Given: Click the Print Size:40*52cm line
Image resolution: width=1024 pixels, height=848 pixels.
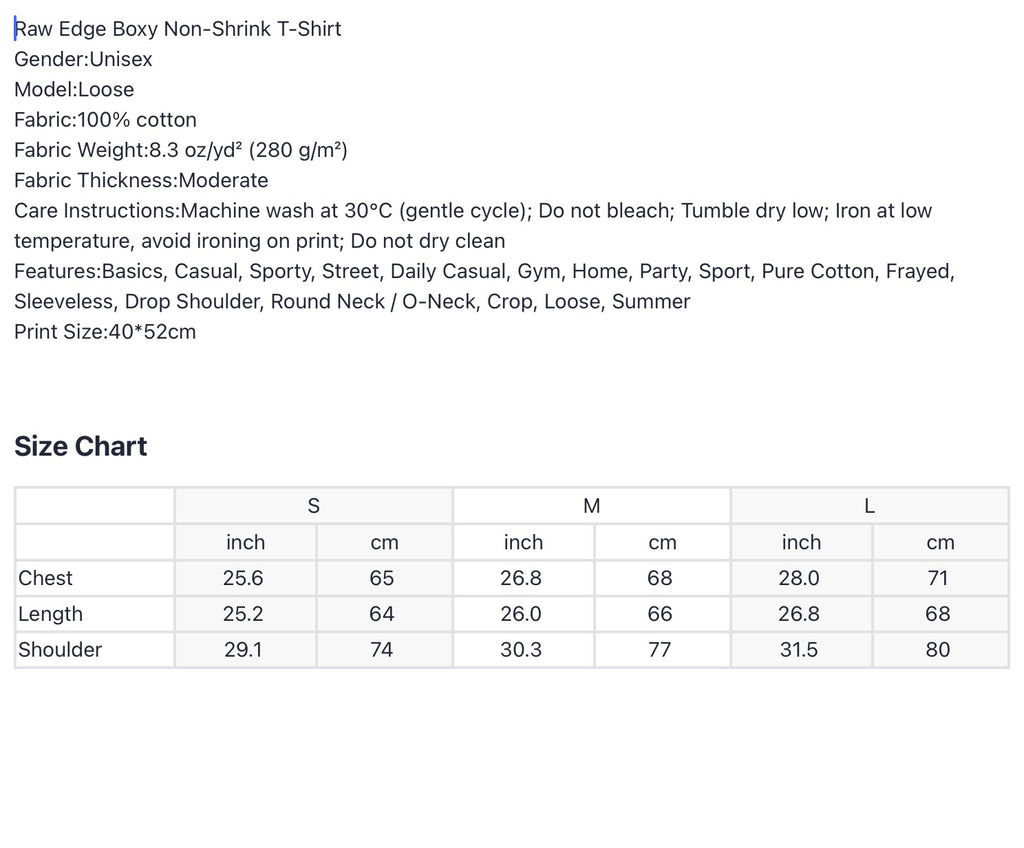Looking at the screenshot, I should tap(105, 332).
